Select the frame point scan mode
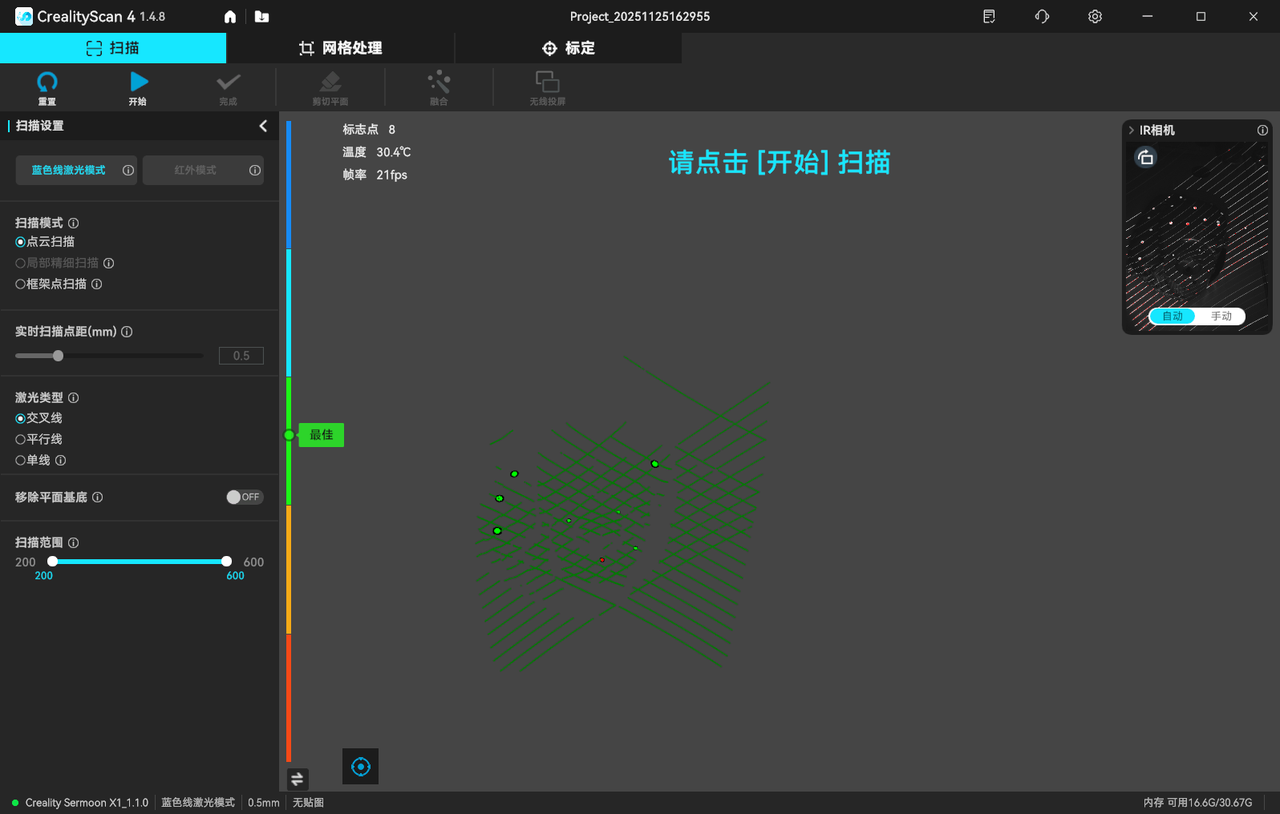Screen dimensions: 1280x814 tap(21, 284)
